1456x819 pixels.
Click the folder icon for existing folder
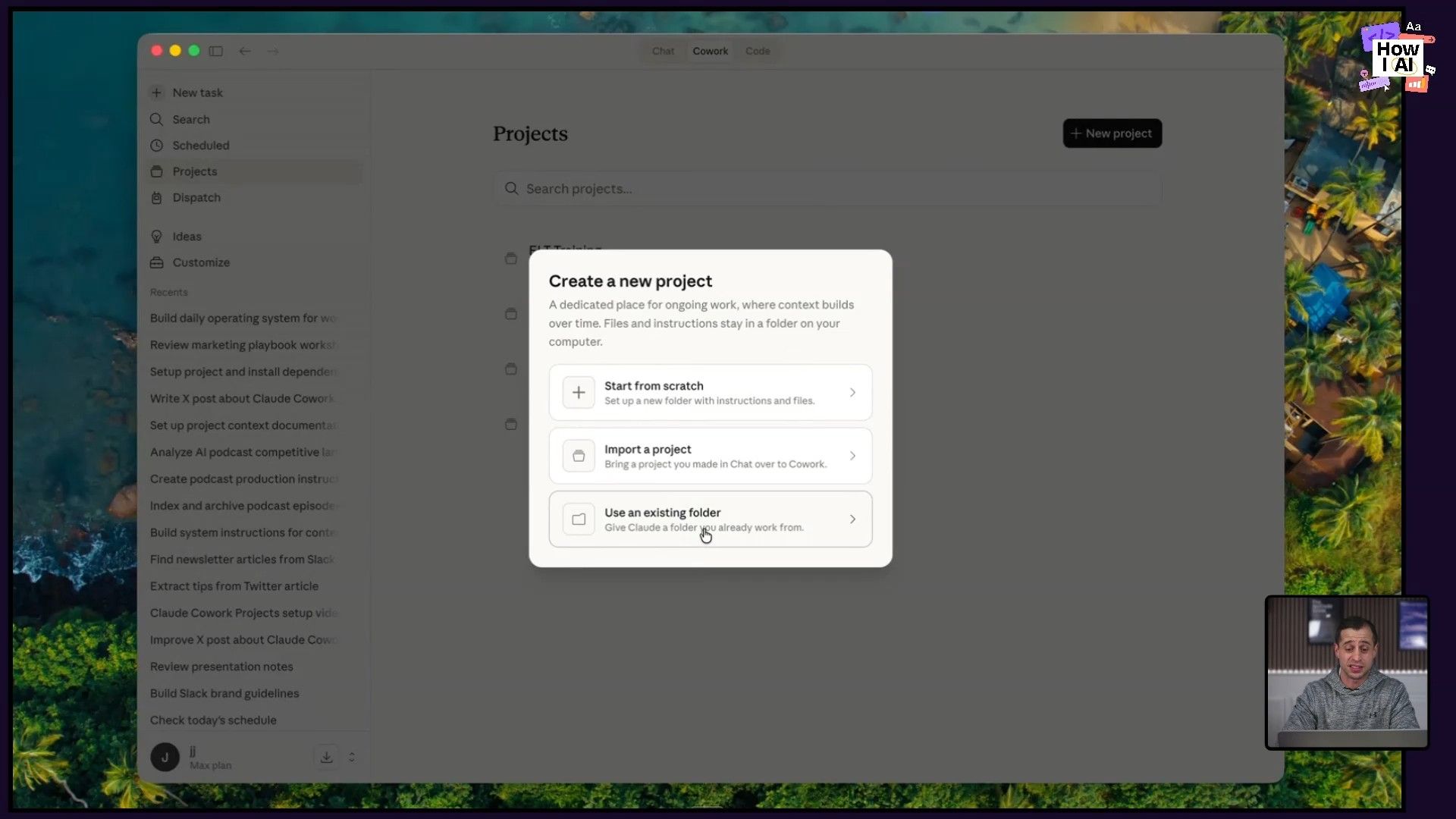click(579, 519)
